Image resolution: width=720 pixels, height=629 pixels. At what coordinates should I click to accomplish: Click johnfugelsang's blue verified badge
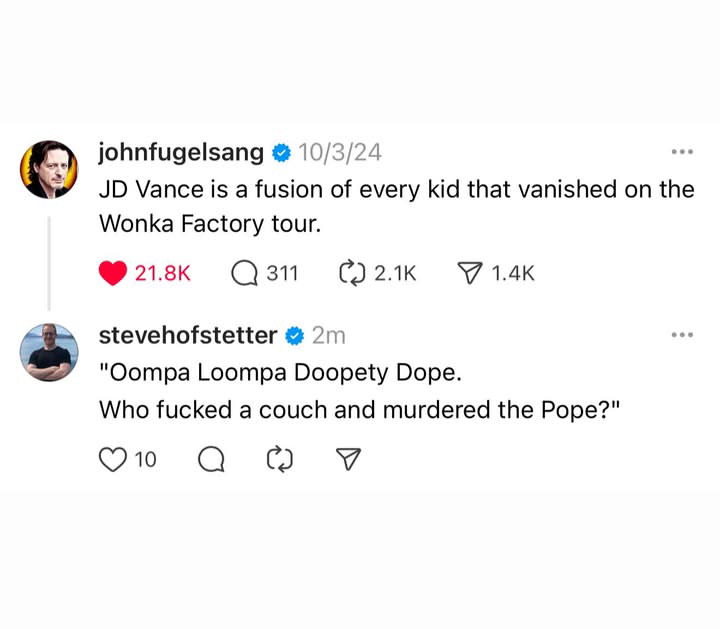point(282,153)
